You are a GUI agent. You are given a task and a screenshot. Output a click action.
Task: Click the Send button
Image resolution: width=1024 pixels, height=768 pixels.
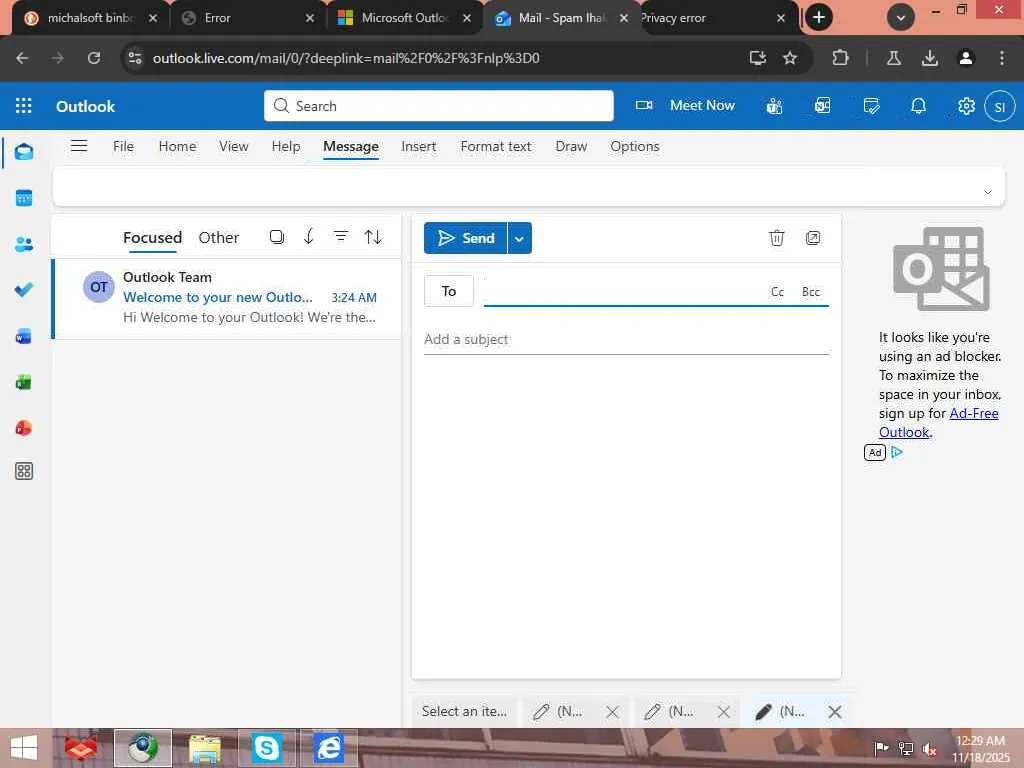coord(466,238)
